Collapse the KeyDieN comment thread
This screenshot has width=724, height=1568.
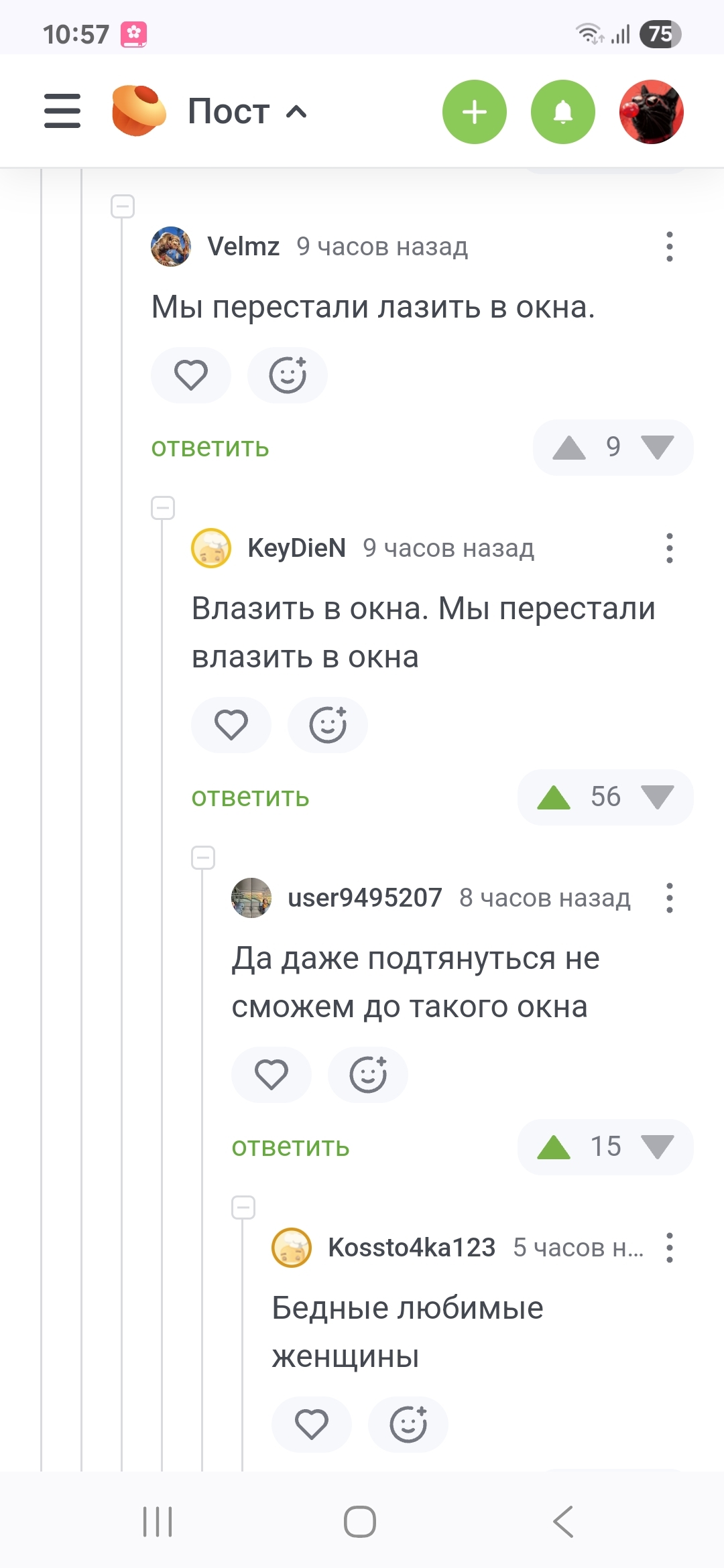(x=163, y=508)
